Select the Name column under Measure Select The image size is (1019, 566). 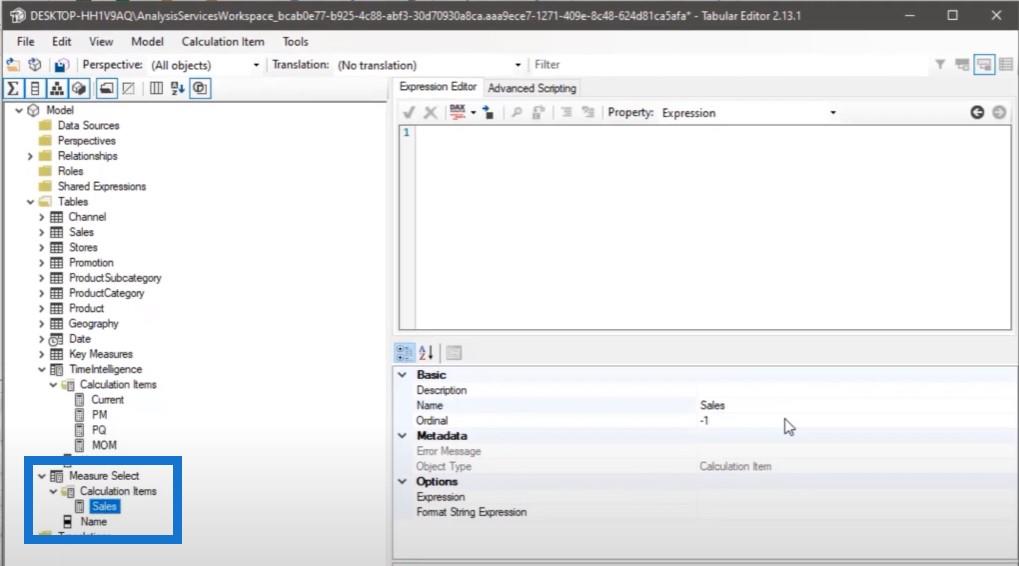94,522
